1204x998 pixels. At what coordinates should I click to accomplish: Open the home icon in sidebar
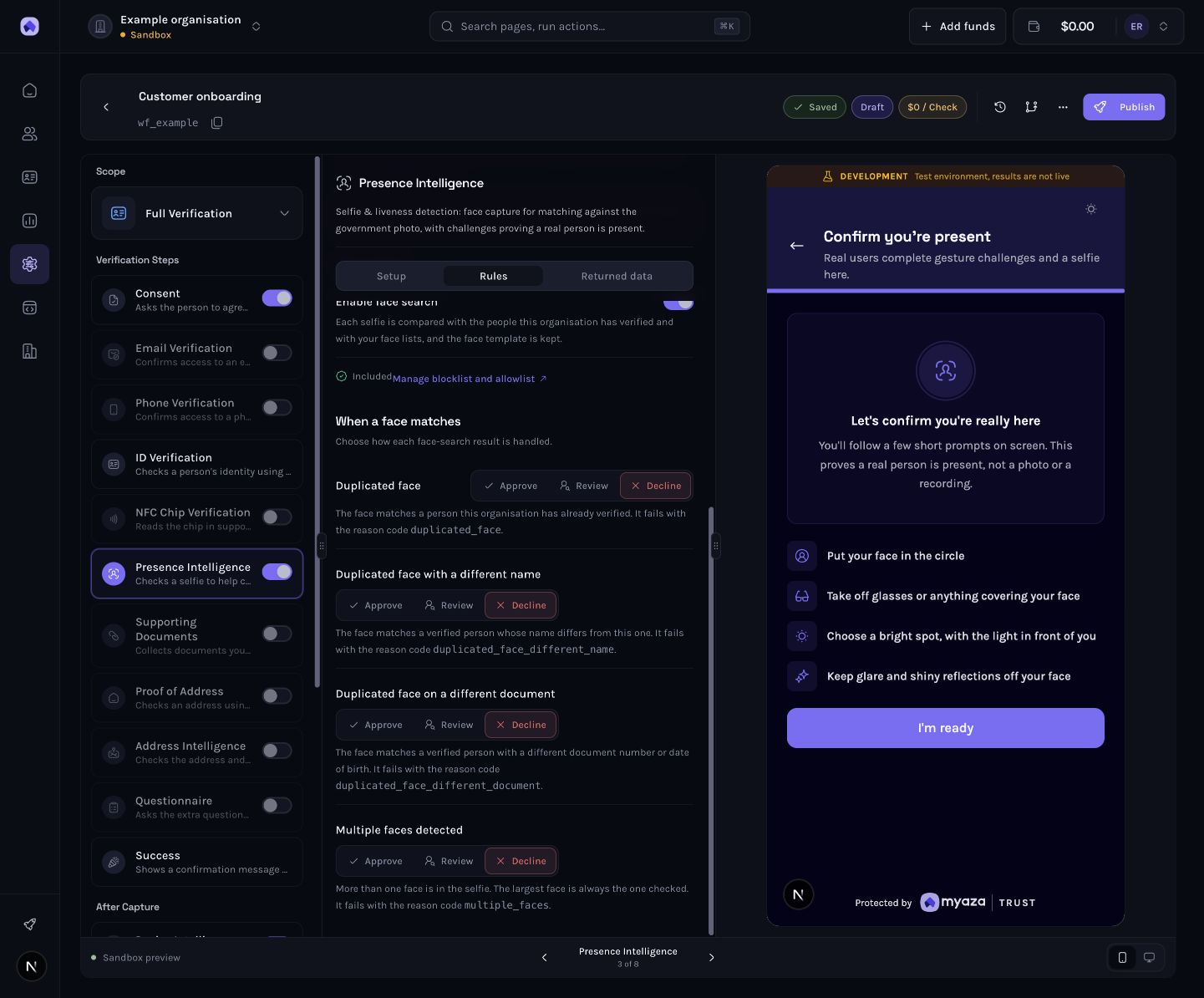coord(29,90)
